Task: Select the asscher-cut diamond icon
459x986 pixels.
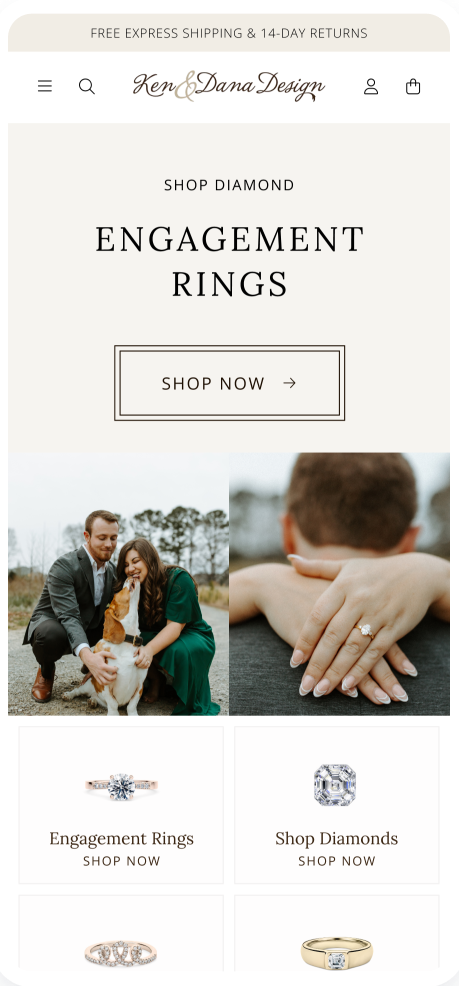Action: [335, 785]
